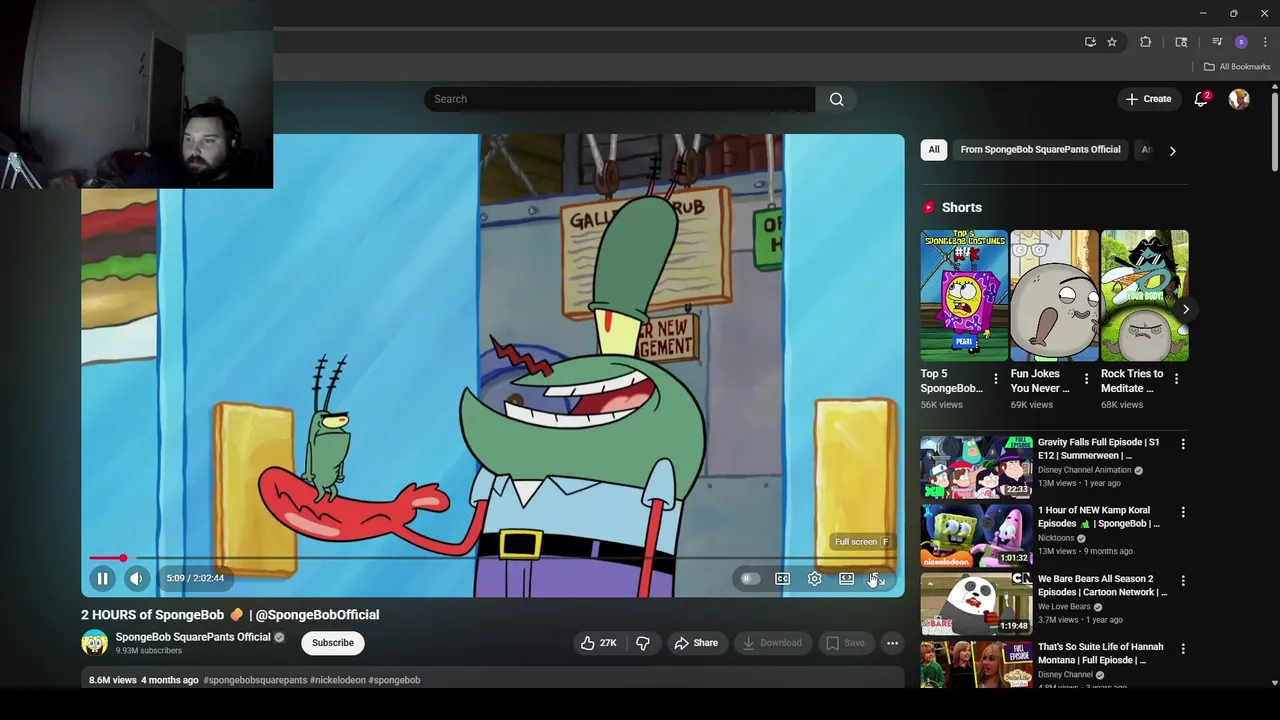Open Disney Channel Animation channel link
The height and width of the screenshot is (720, 1280).
pos(1085,470)
